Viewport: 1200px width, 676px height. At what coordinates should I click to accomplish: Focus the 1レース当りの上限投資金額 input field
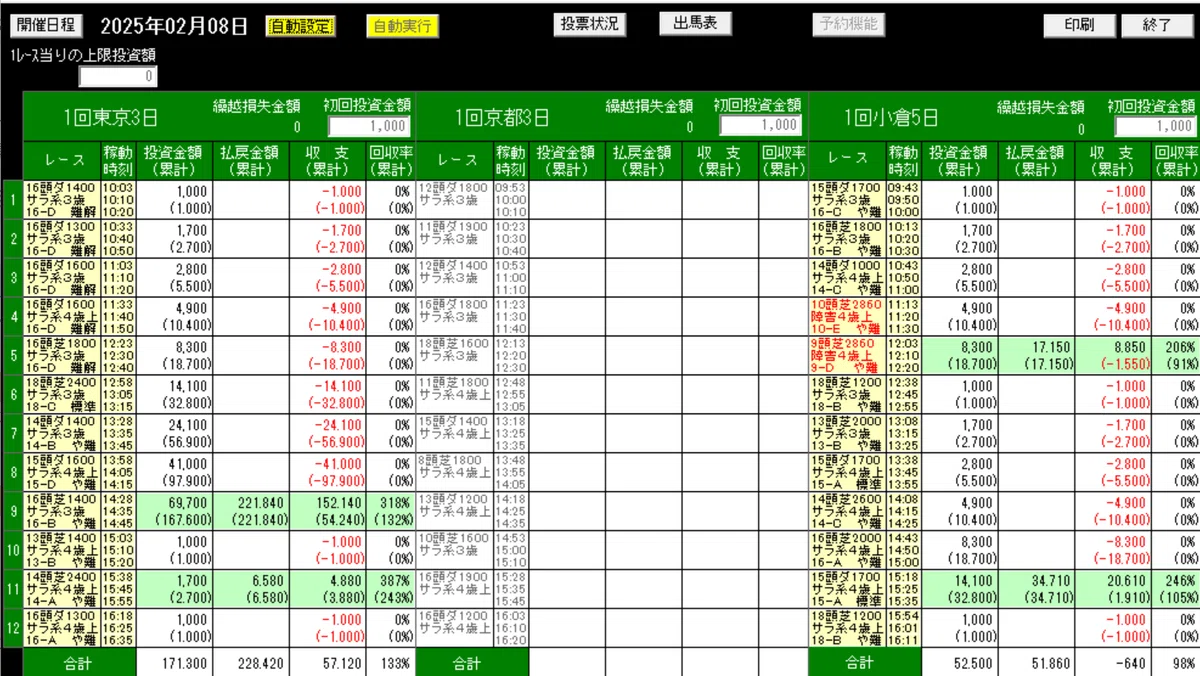tap(118, 76)
